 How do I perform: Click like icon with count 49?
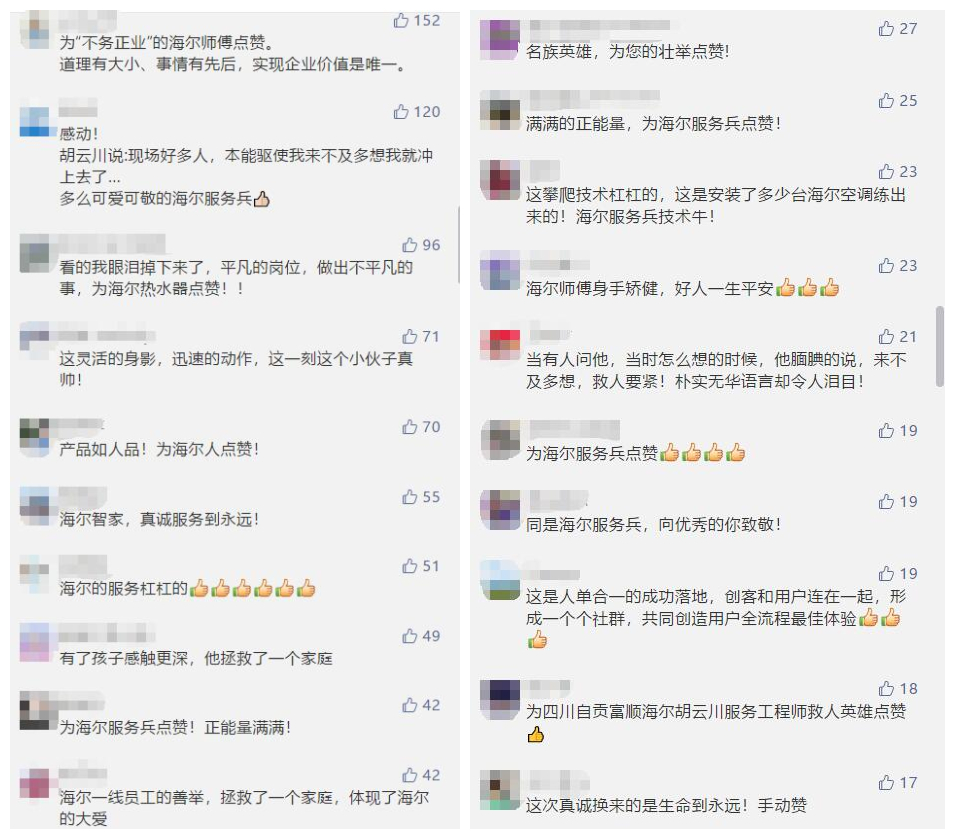click(409, 636)
